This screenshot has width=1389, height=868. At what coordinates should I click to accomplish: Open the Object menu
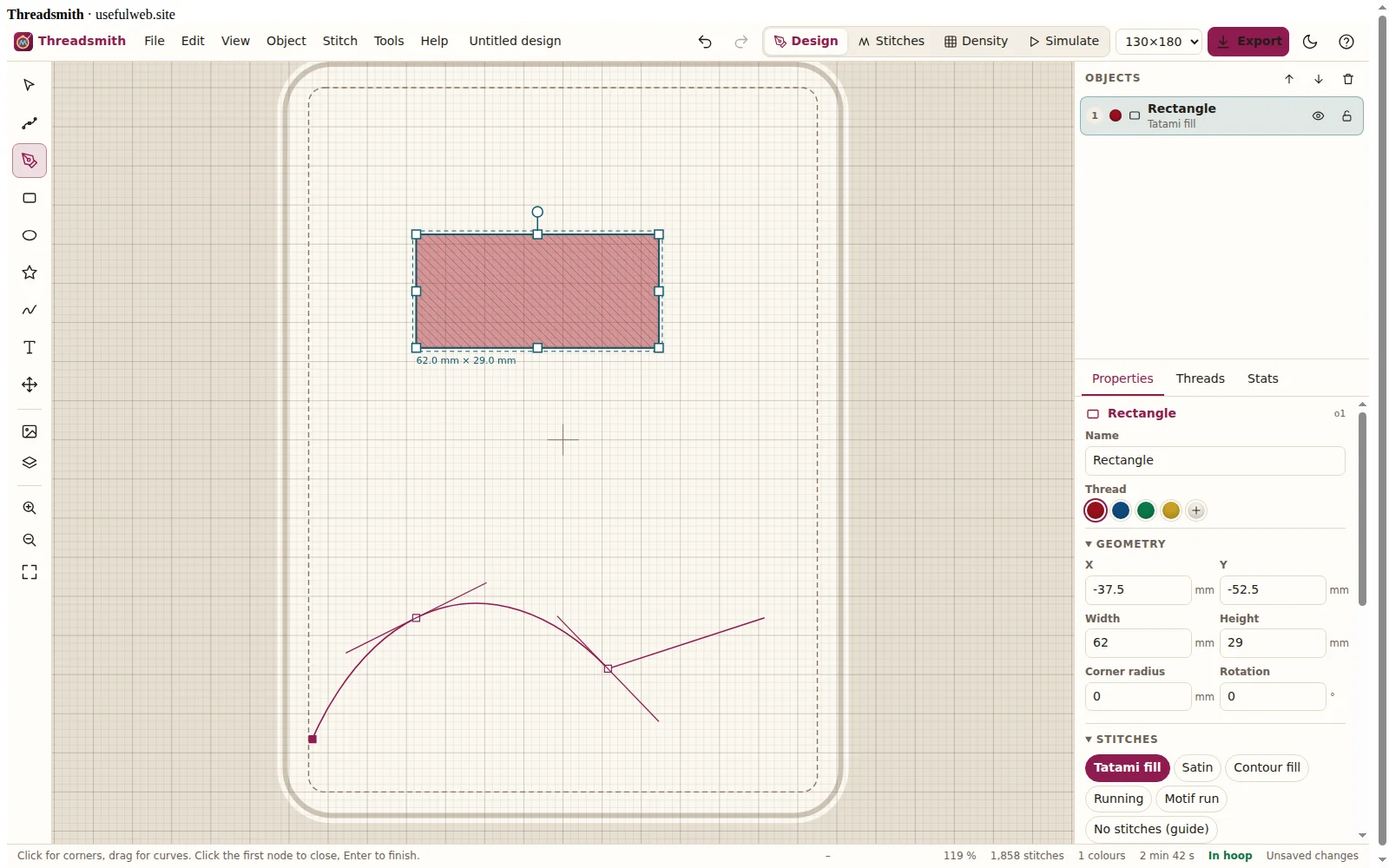coord(286,41)
